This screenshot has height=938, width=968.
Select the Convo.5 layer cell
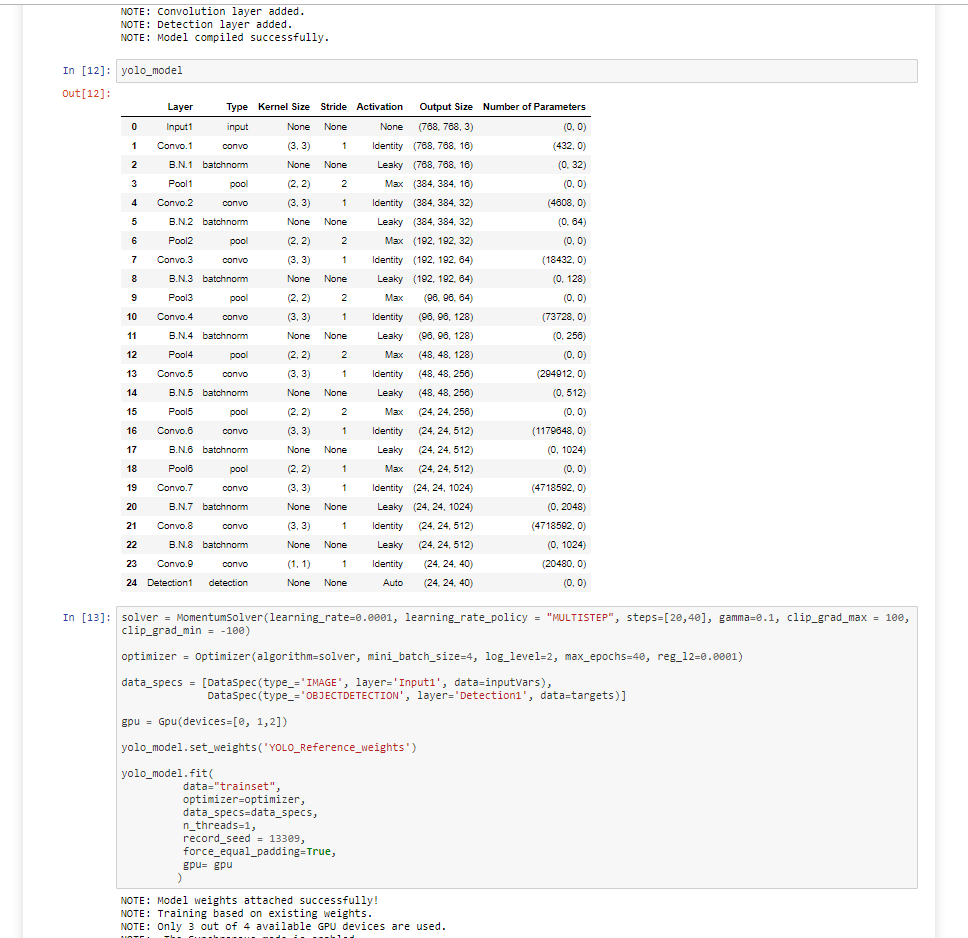pos(175,374)
